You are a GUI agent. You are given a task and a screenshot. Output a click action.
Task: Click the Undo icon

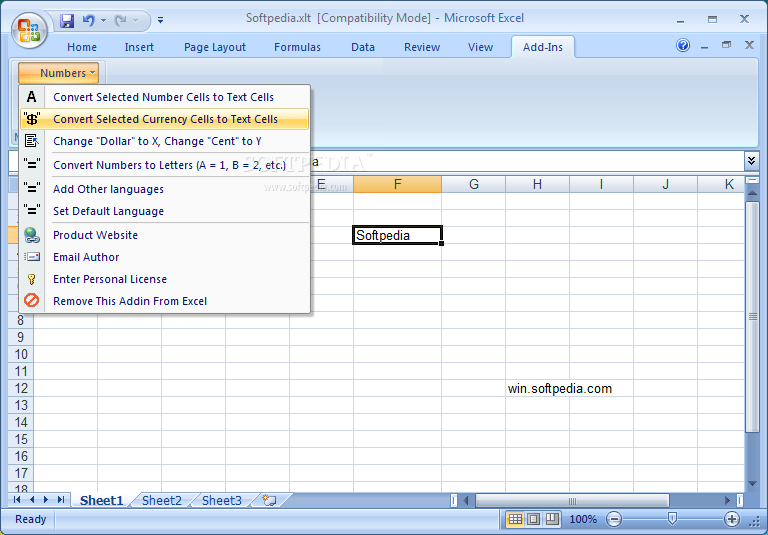point(89,21)
